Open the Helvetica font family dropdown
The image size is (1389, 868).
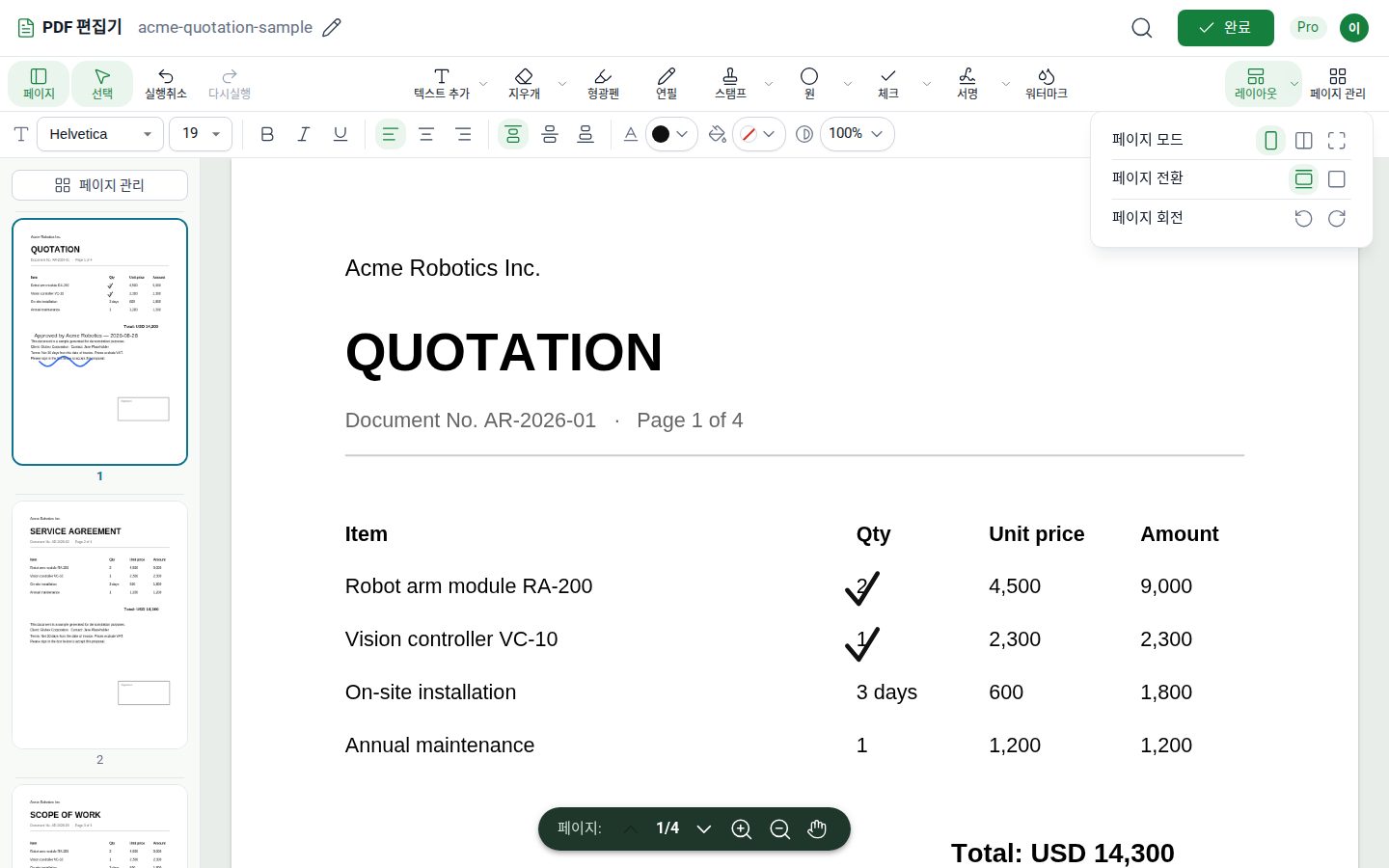click(100, 134)
